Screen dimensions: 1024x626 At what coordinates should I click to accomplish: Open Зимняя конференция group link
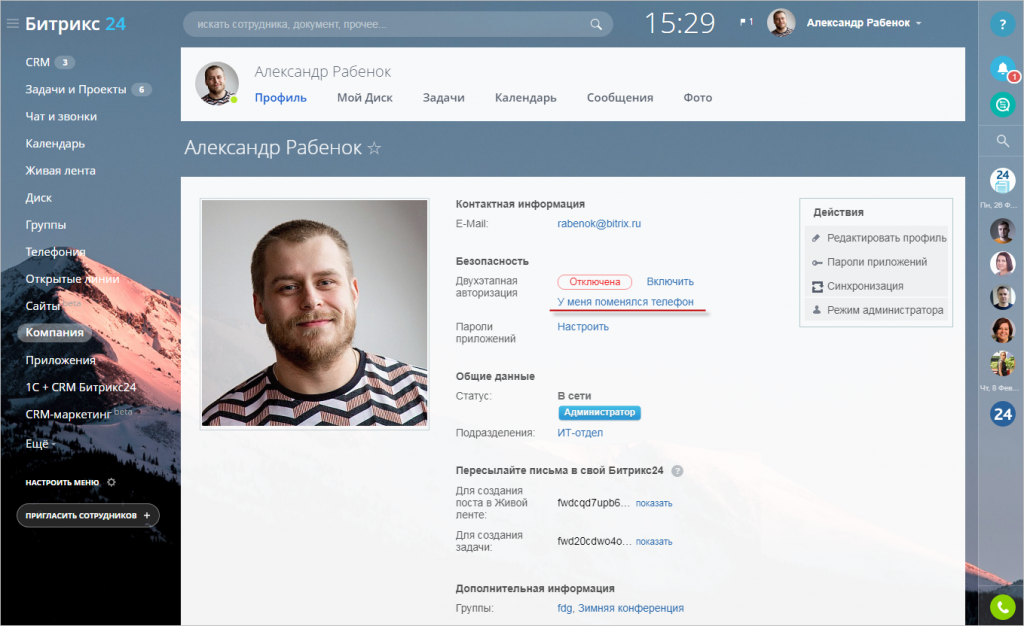click(x=631, y=608)
